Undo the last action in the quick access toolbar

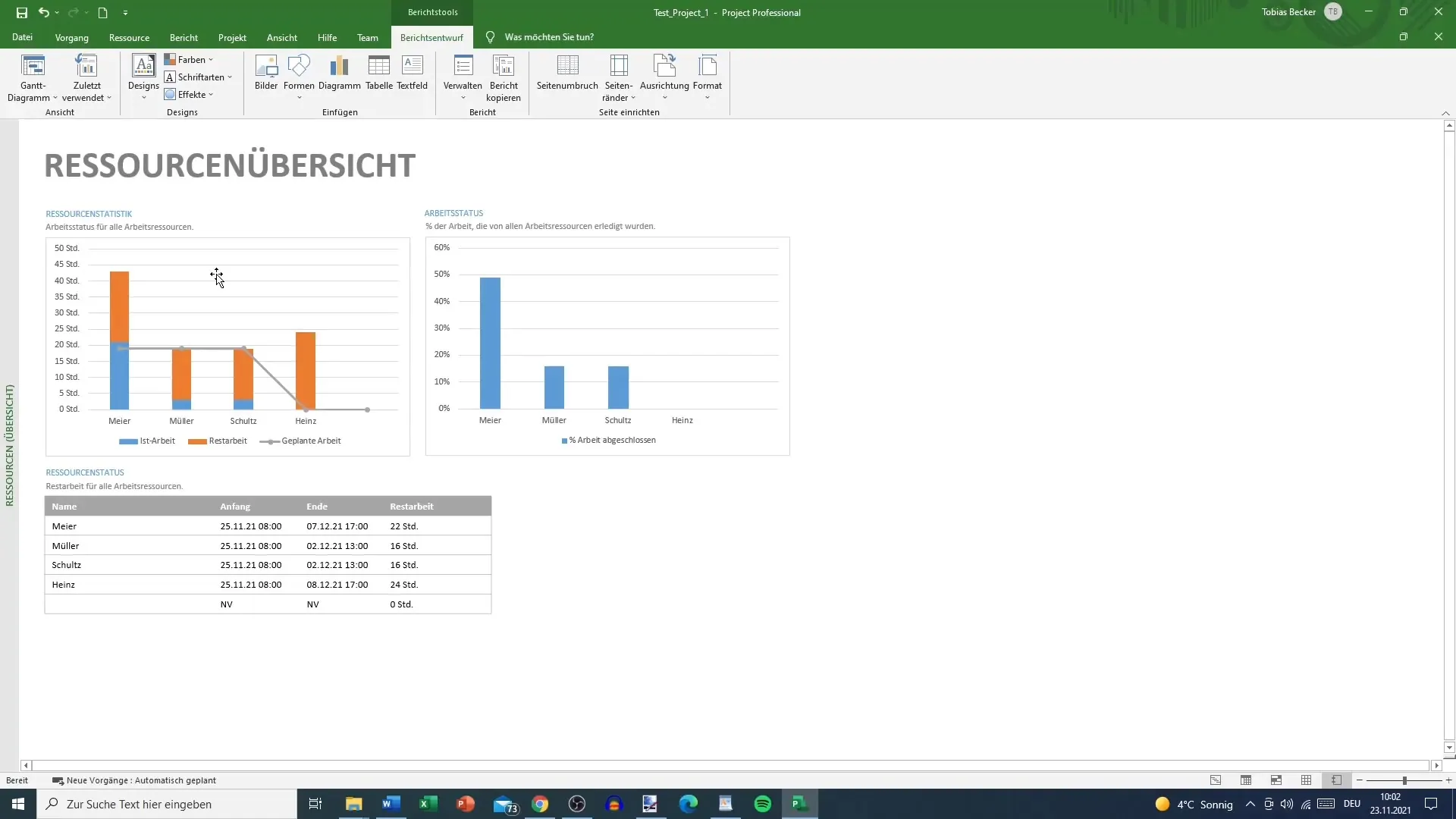(44, 12)
